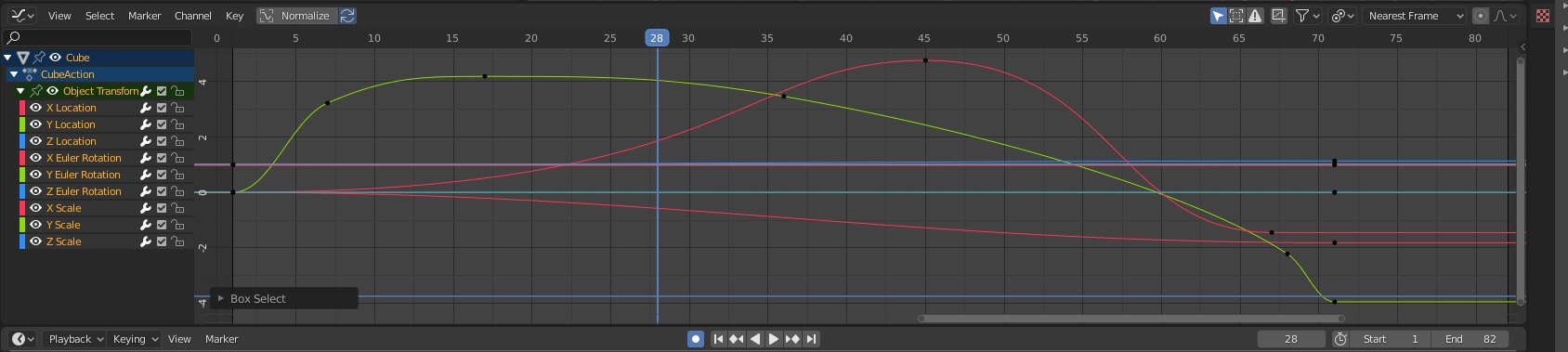Open the timeline Marker menu
The image size is (1568, 352).
[x=222, y=339]
